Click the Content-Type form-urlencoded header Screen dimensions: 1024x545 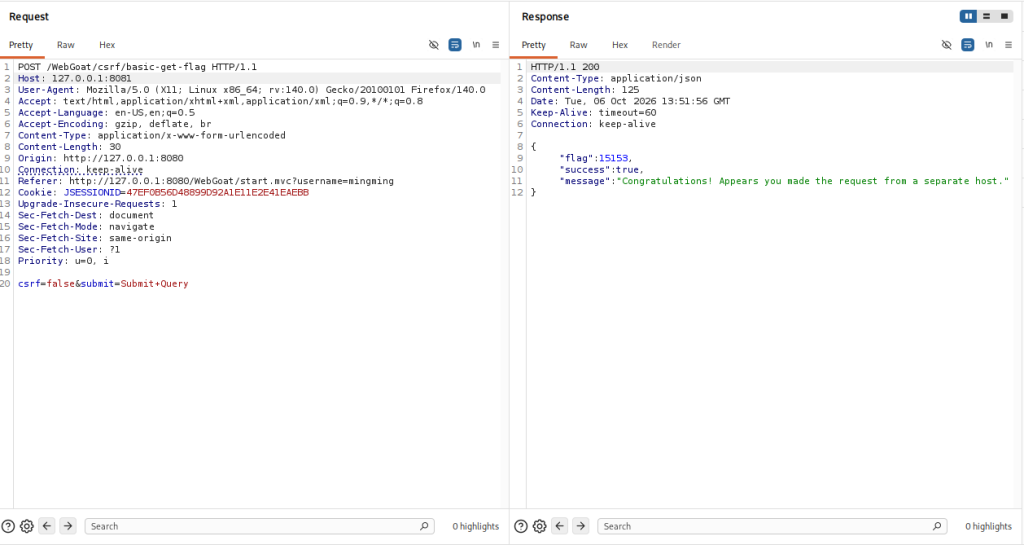click(x=152, y=135)
